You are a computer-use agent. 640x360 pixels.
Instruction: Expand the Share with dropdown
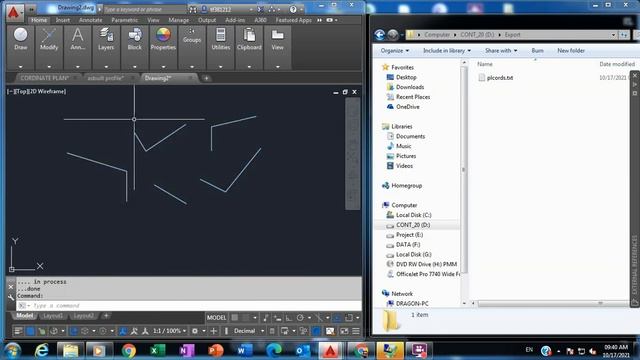tap(501, 51)
